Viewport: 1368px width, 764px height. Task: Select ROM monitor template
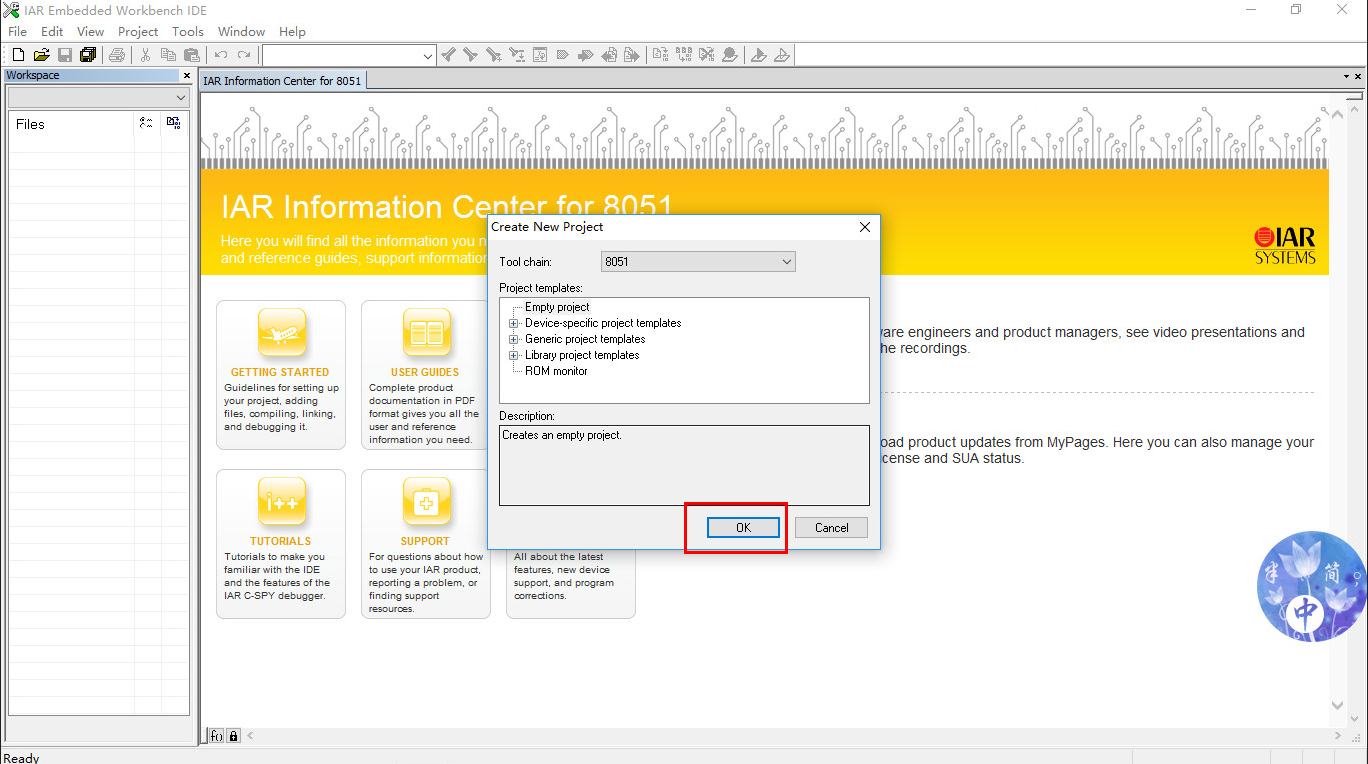click(556, 371)
